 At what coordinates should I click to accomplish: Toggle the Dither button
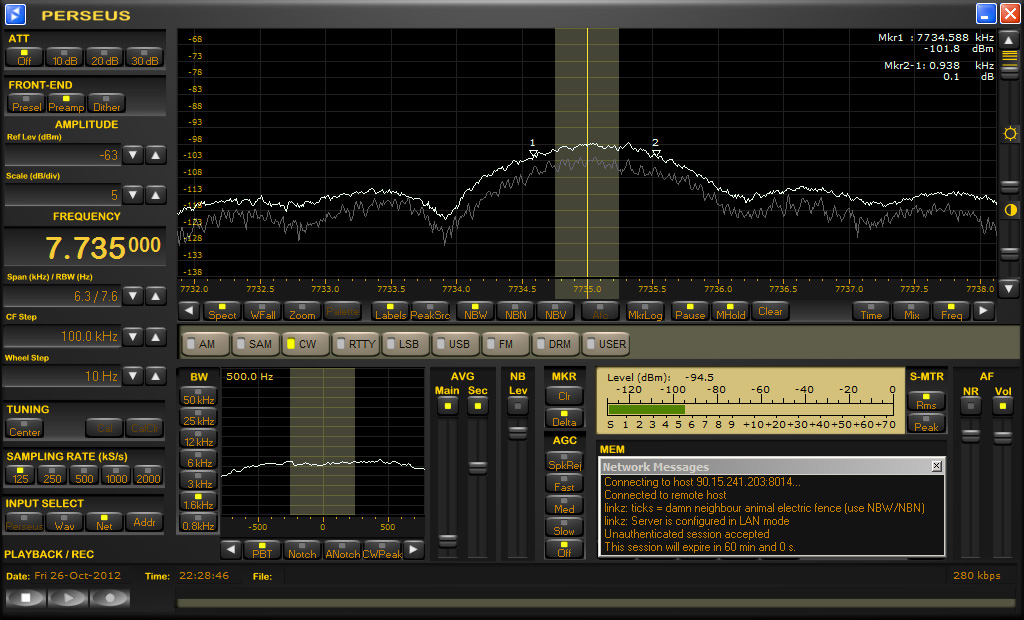pyautogui.click(x=106, y=103)
